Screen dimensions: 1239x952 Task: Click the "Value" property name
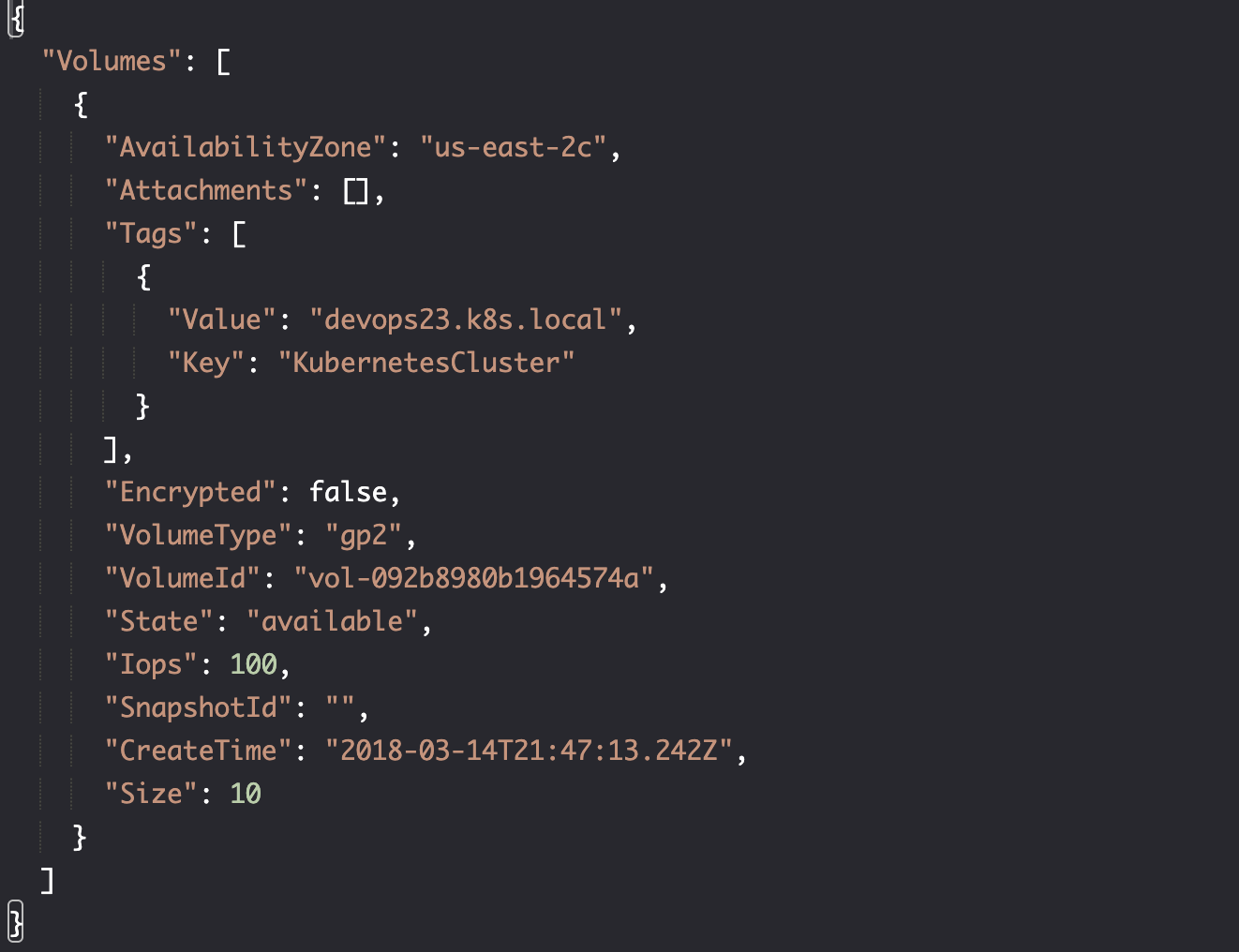click(222, 320)
